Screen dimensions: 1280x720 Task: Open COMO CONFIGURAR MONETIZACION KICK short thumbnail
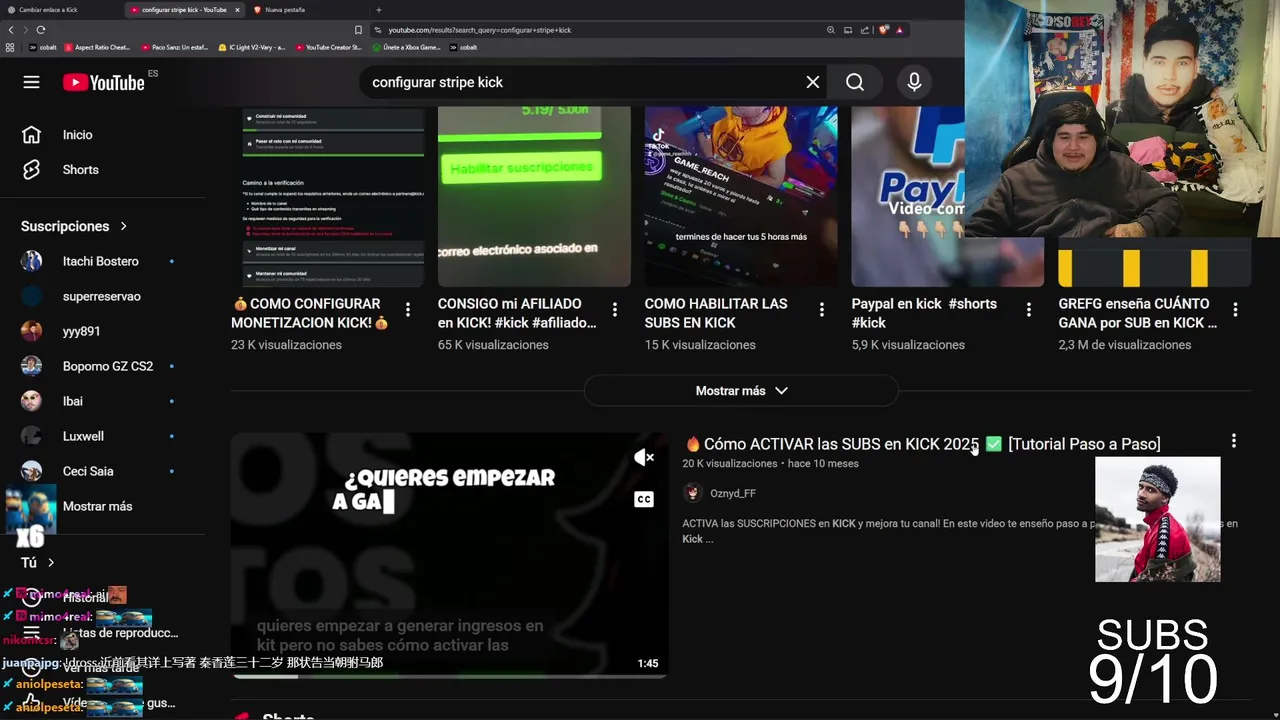(x=327, y=196)
